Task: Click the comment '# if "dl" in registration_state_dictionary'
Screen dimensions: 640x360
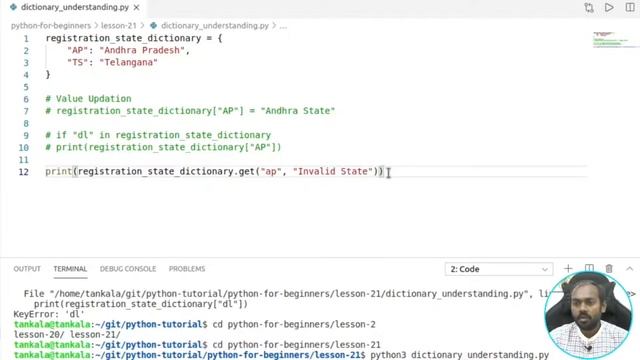Action: click(x=158, y=135)
